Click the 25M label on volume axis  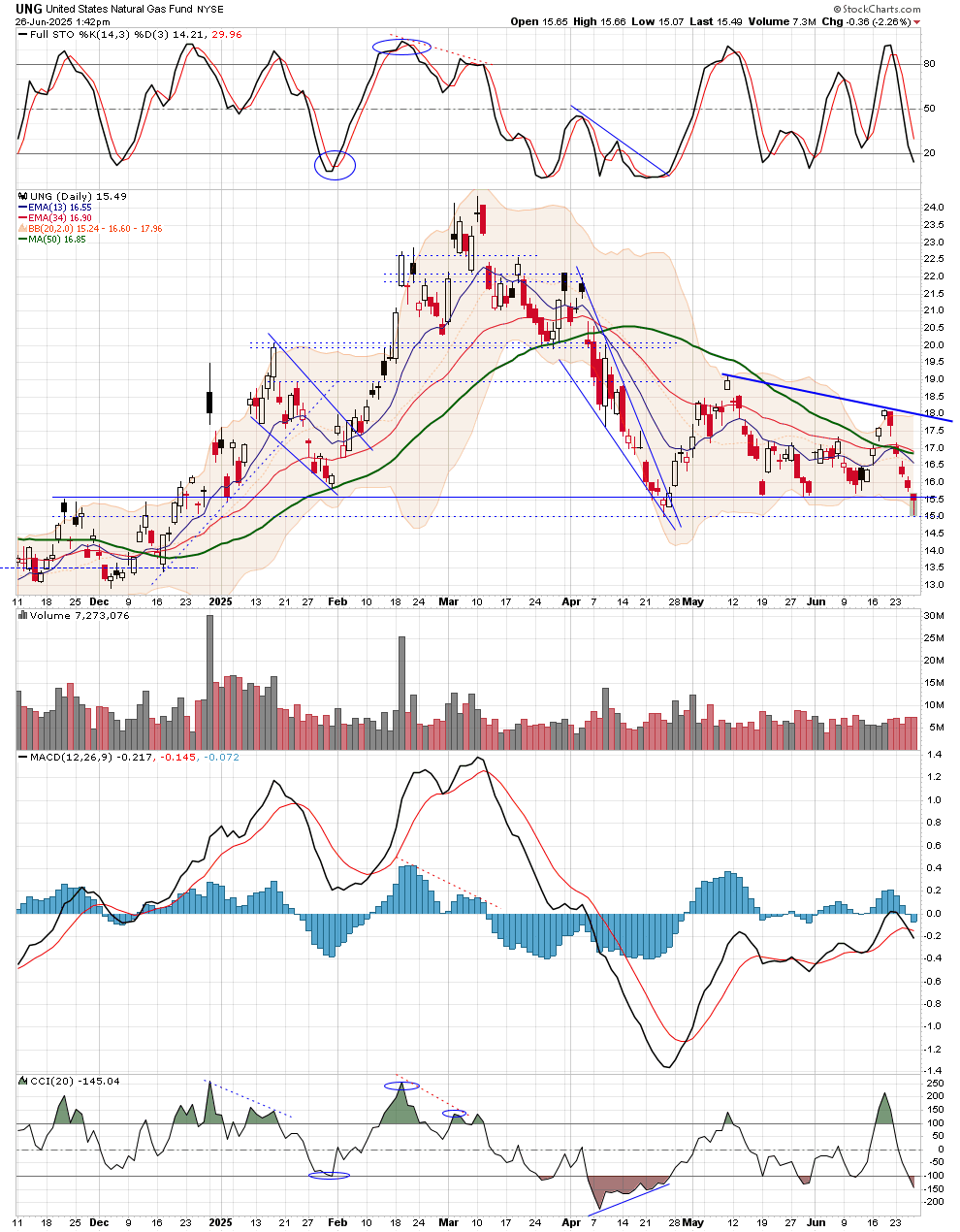[x=933, y=637]
